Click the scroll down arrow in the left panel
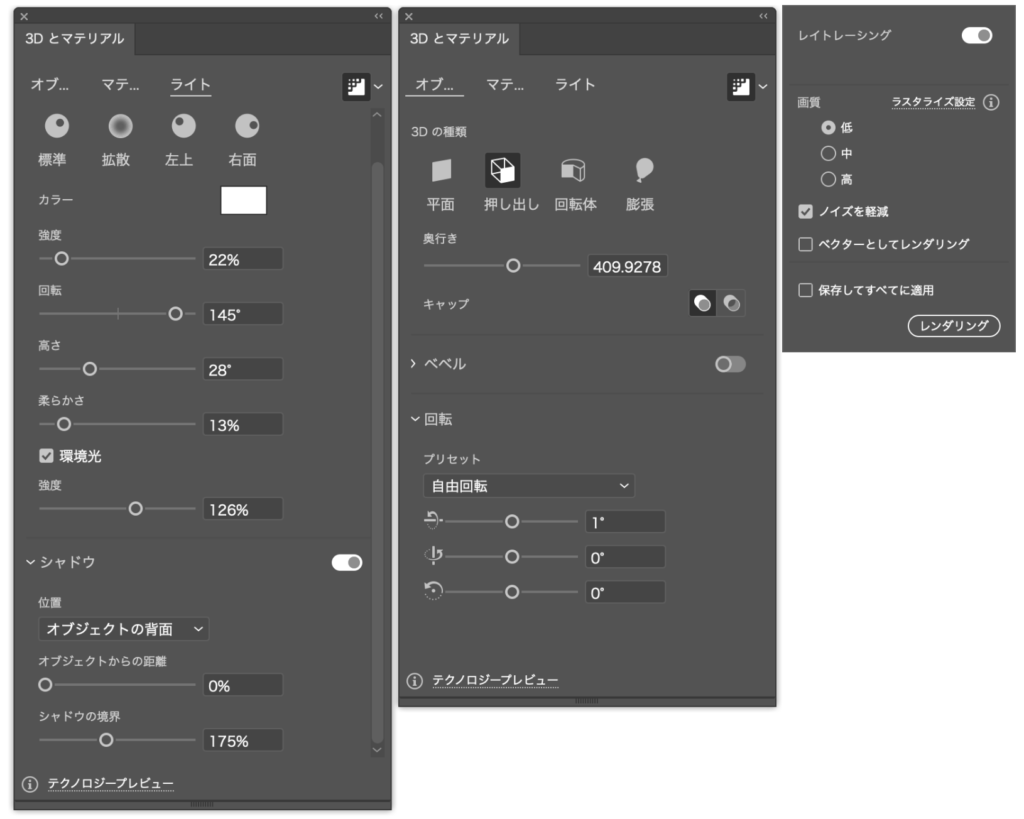This screenshot has width=1024, height=819. coord(377,750)
